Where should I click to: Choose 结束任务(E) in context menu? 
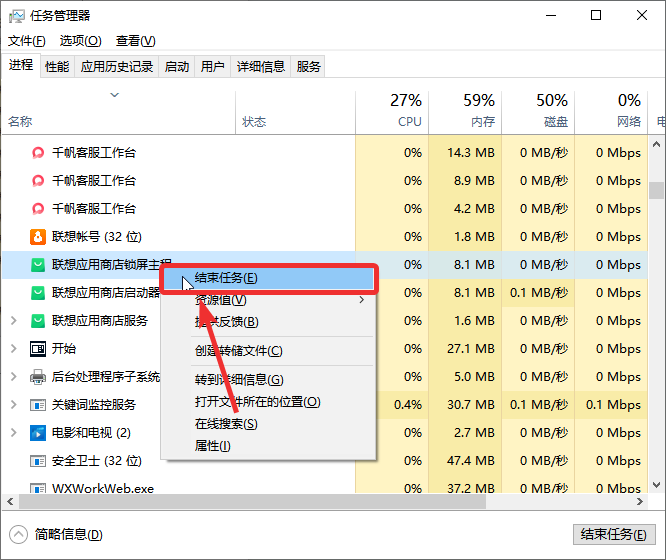(x=268, y=278)
